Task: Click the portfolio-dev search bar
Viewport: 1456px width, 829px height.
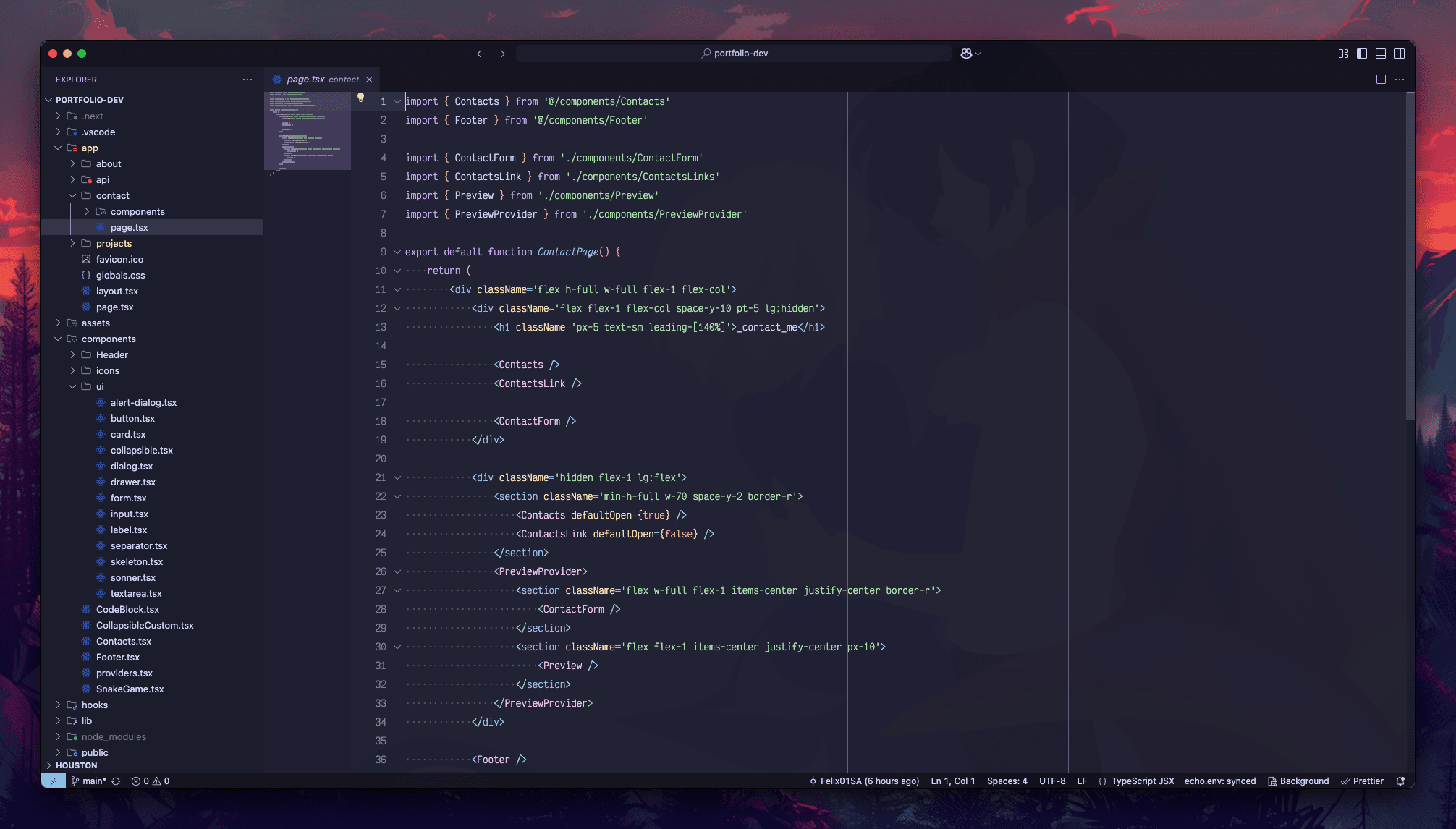Action: point(734,54)
